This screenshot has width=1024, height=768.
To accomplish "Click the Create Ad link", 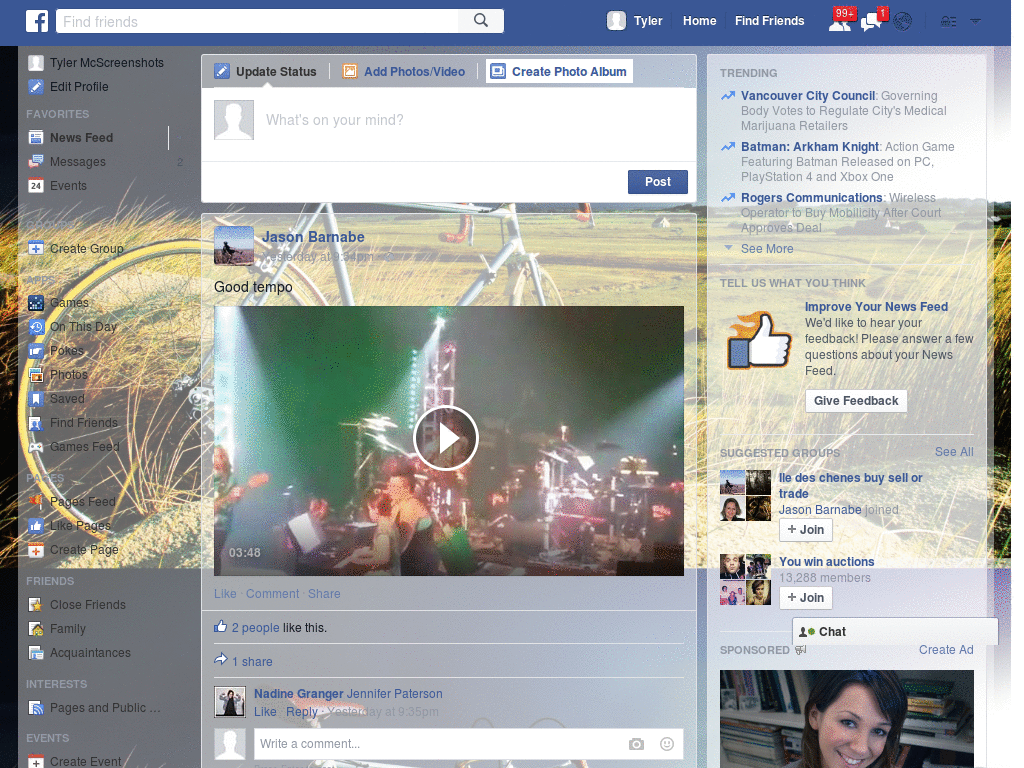I will click(x=946, y=650).
